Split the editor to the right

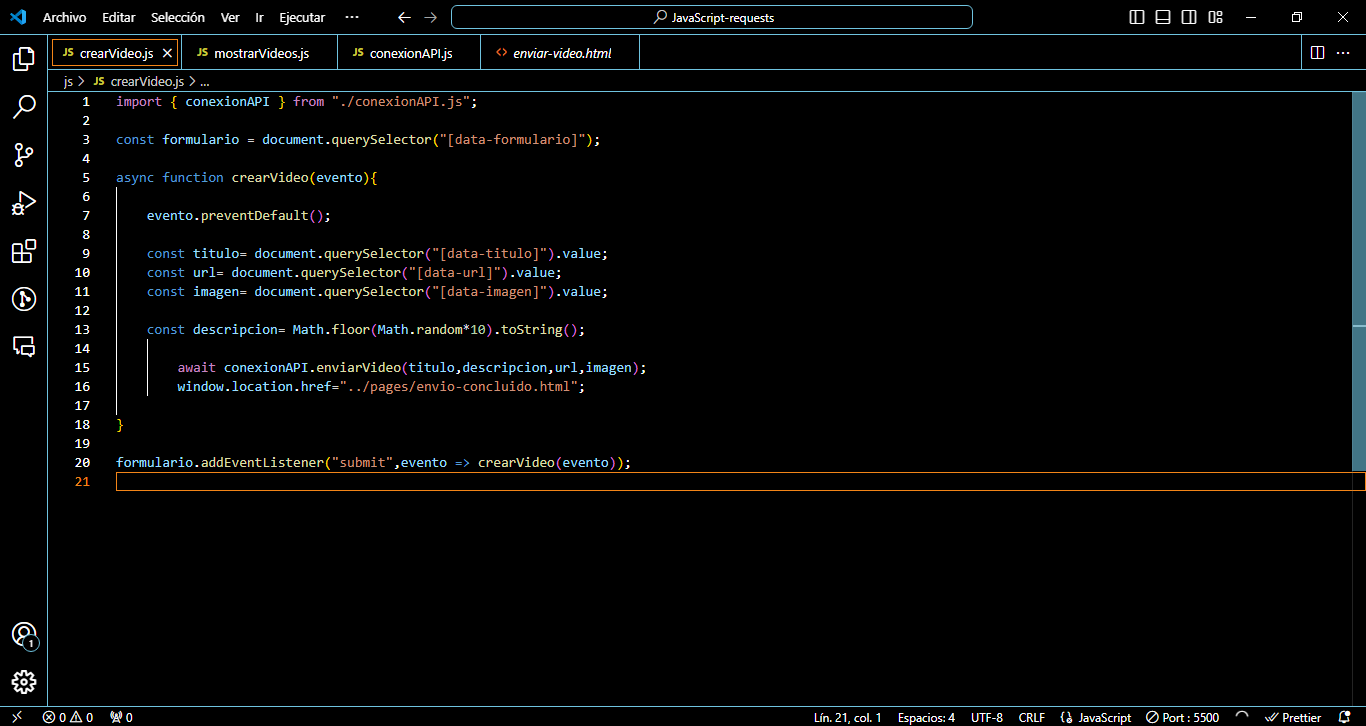pyautogui.click(x=1317, y=52)
